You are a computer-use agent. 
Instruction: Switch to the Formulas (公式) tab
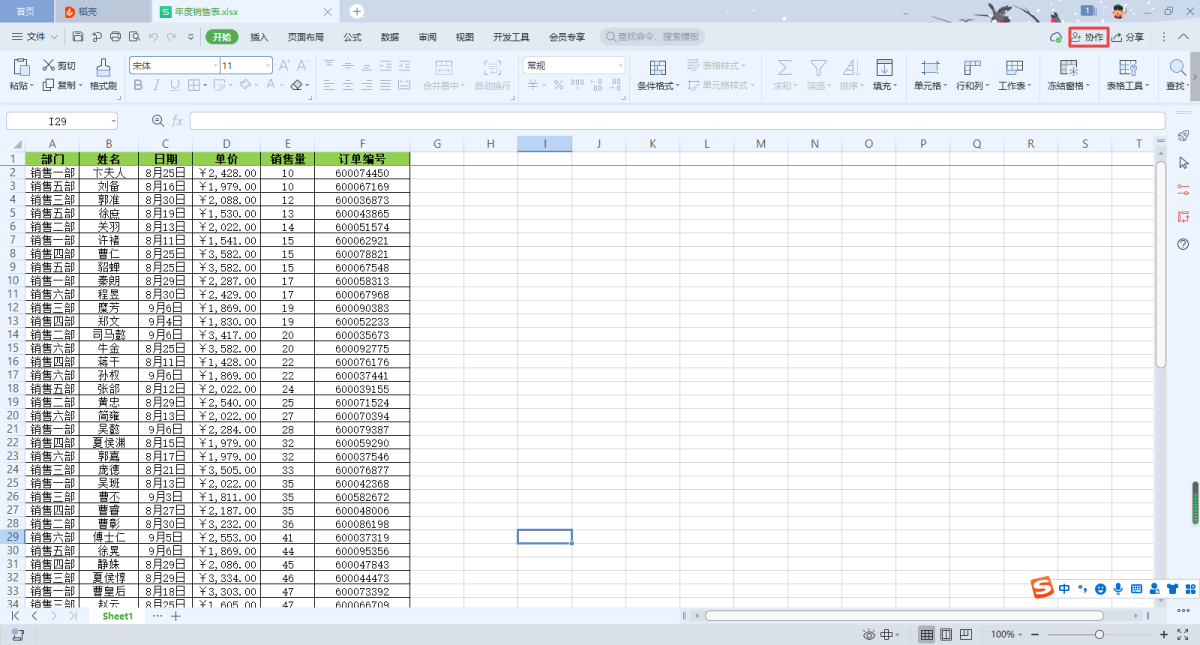(x=352, y=37)
